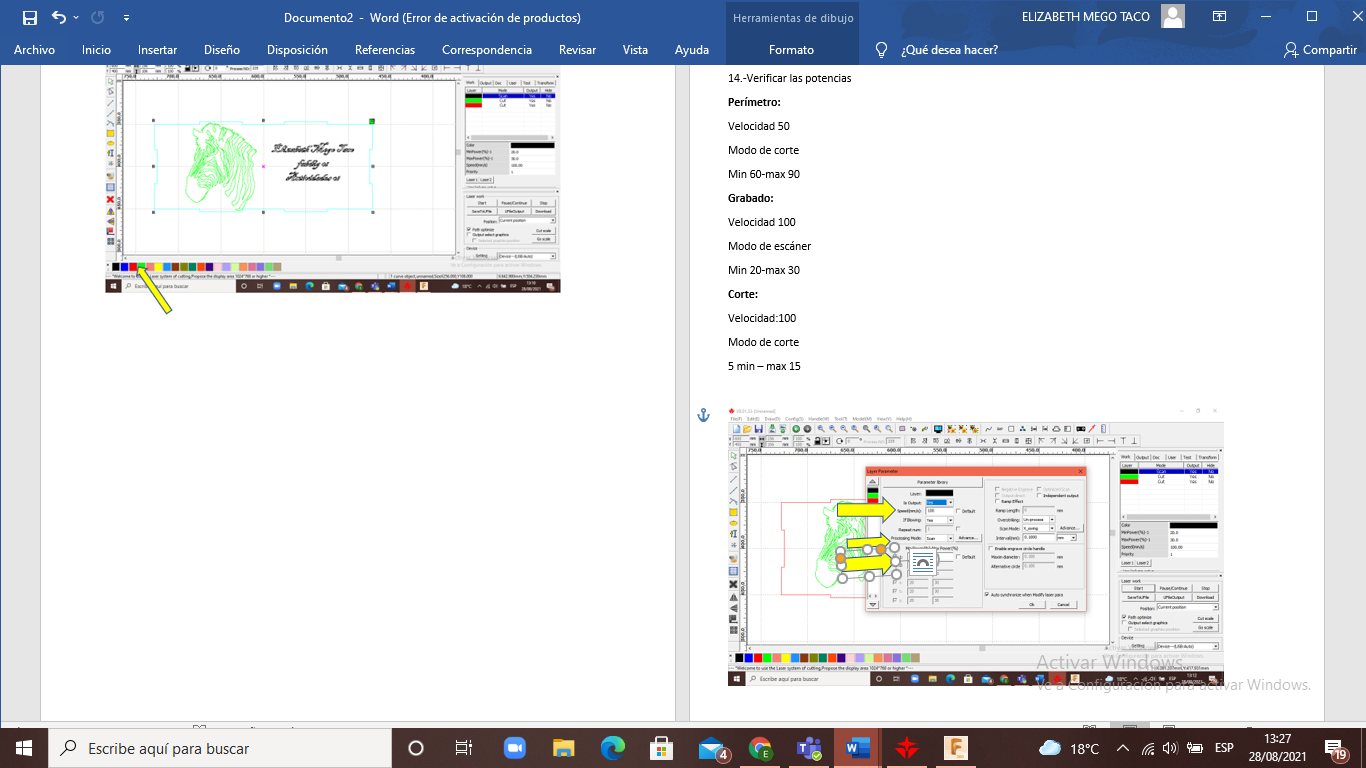Image resolution: width=1366 pixels, height=768 pixels.
Task: Click the ¿Qué desea hacer? search box
Action: tap(949, 50)
